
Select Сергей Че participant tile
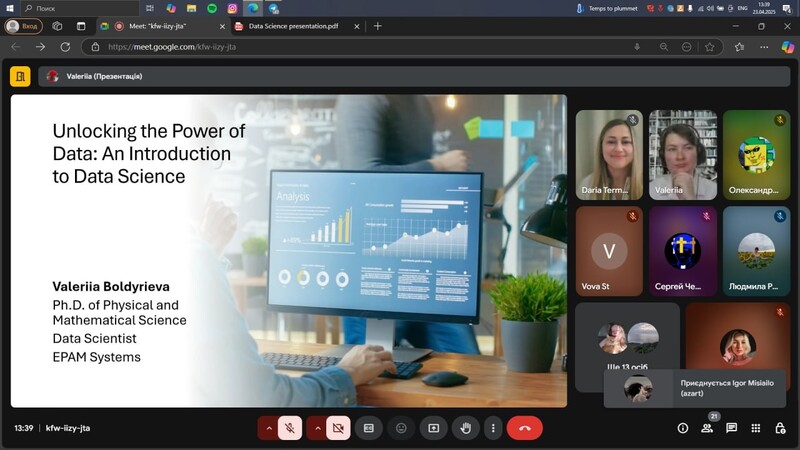[683, 251]
